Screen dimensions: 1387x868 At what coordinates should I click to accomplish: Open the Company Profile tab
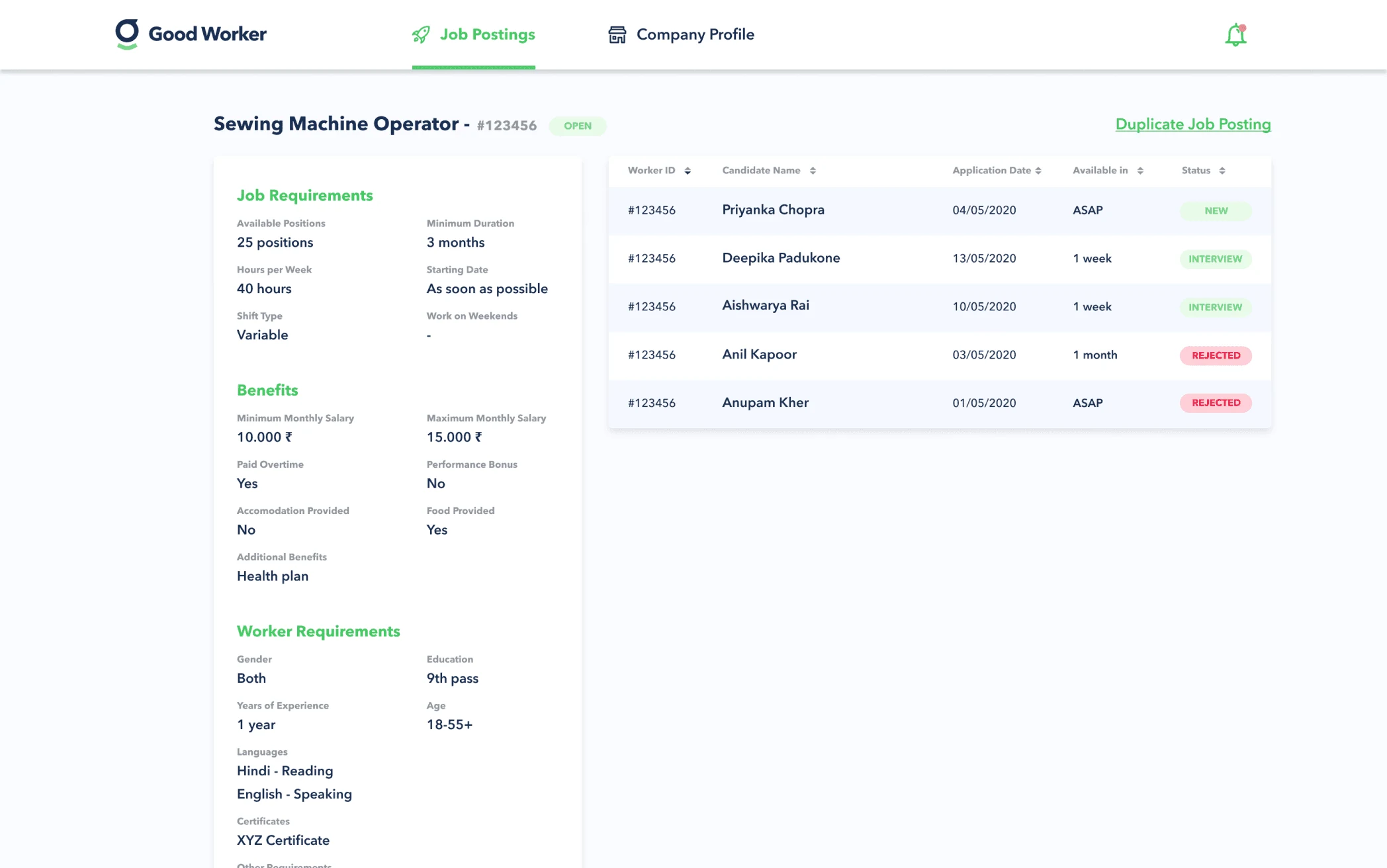(x=681, y=34)
